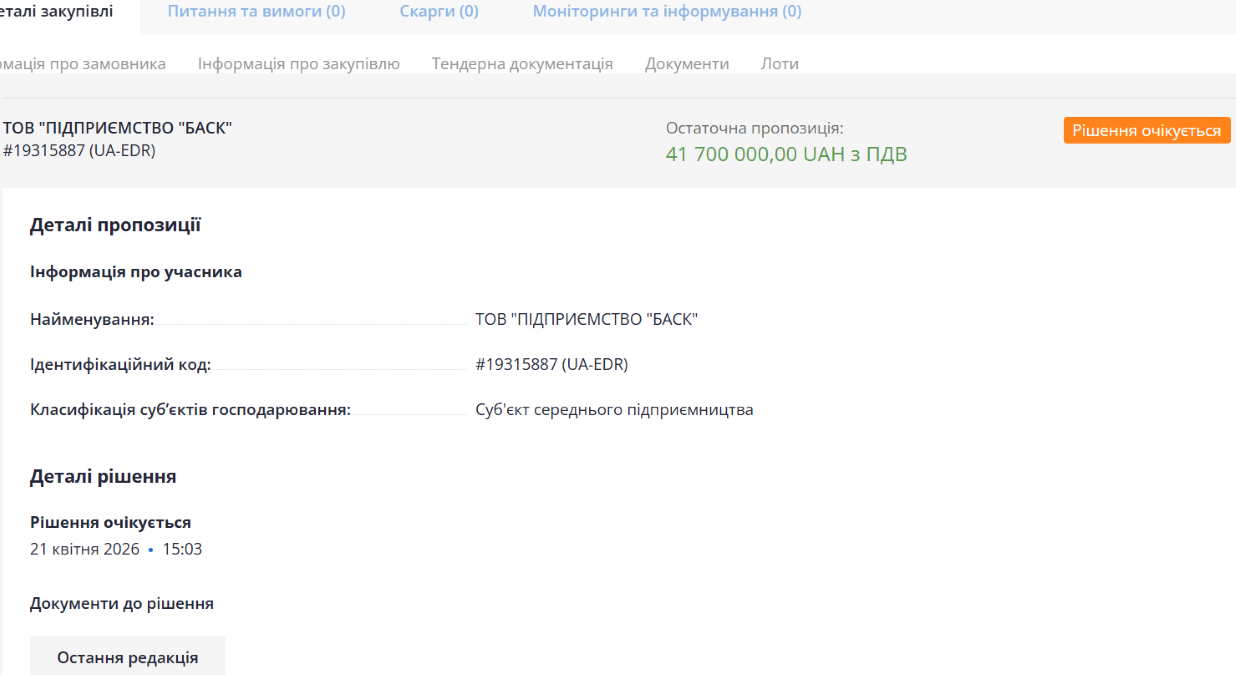This screenshot has width=1236, height=675.
Task: Open the Остання редакція dropdown button
Action: click(127, 657)
